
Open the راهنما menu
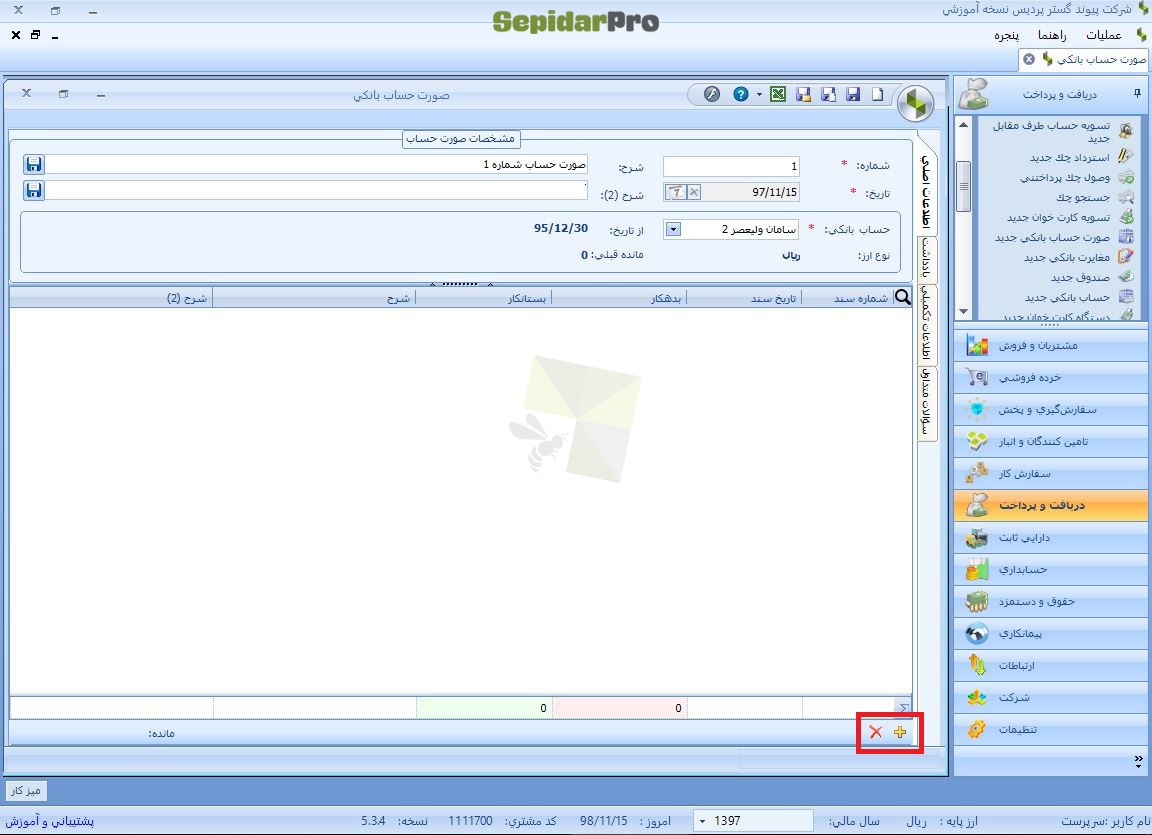click(x=1052, y=35)
